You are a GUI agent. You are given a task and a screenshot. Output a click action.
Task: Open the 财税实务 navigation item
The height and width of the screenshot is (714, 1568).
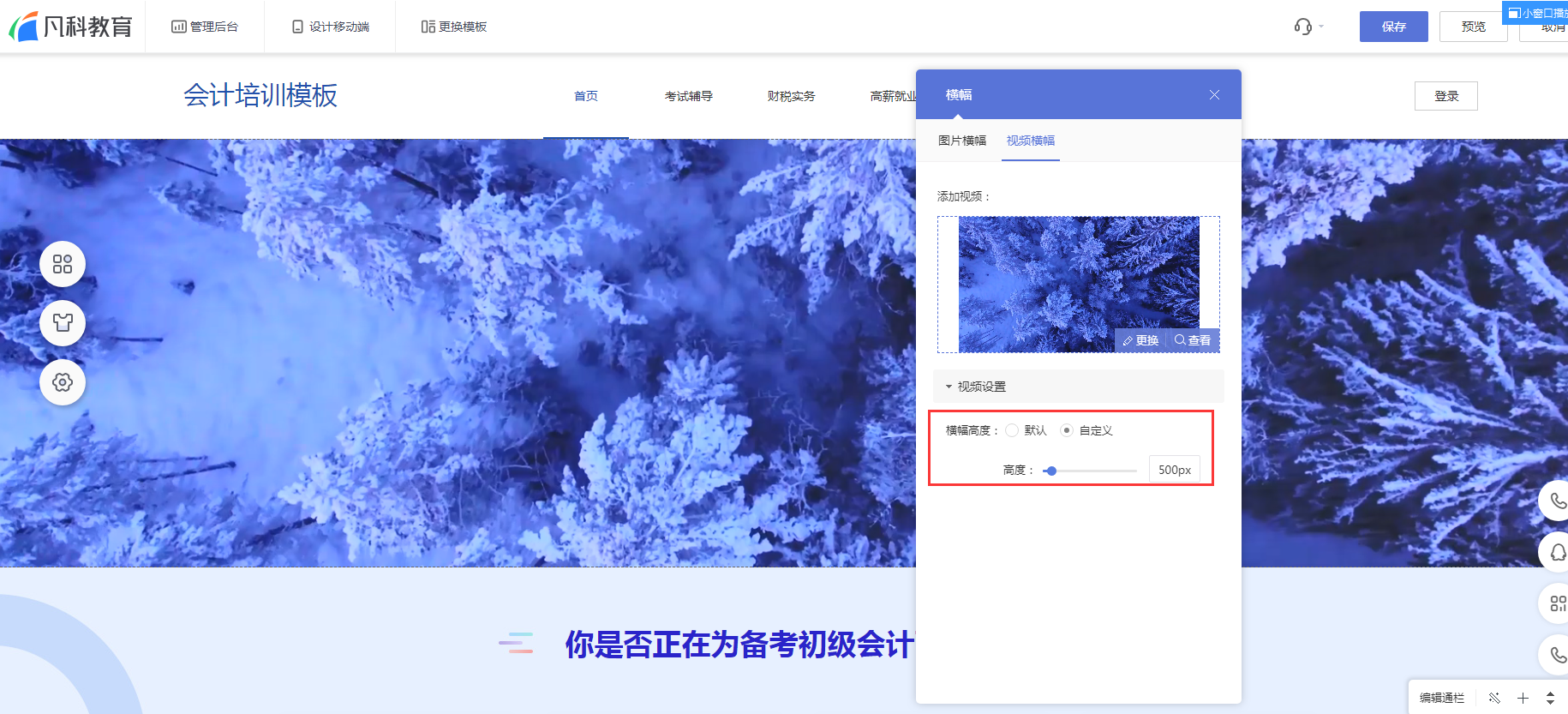[792, 96]
